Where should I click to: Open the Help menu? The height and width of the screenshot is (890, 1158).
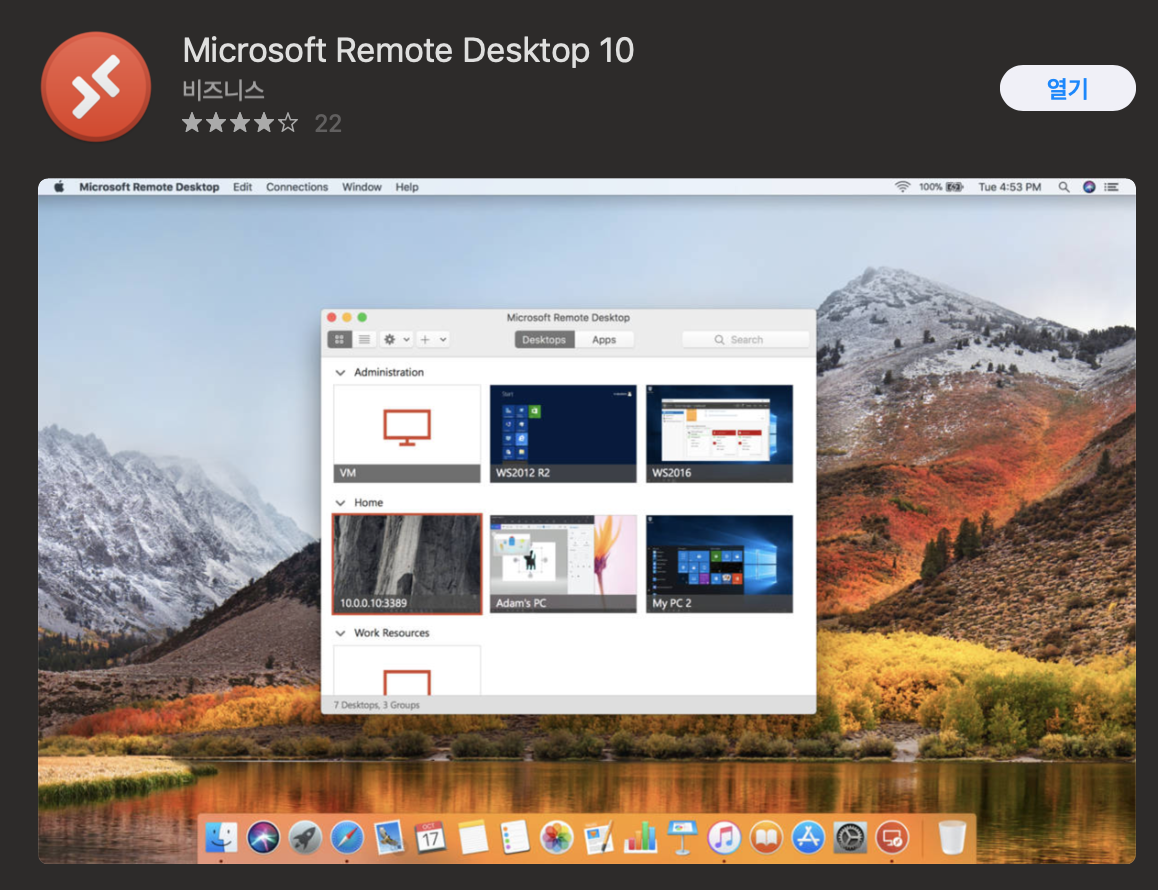(x=407, y=187)
